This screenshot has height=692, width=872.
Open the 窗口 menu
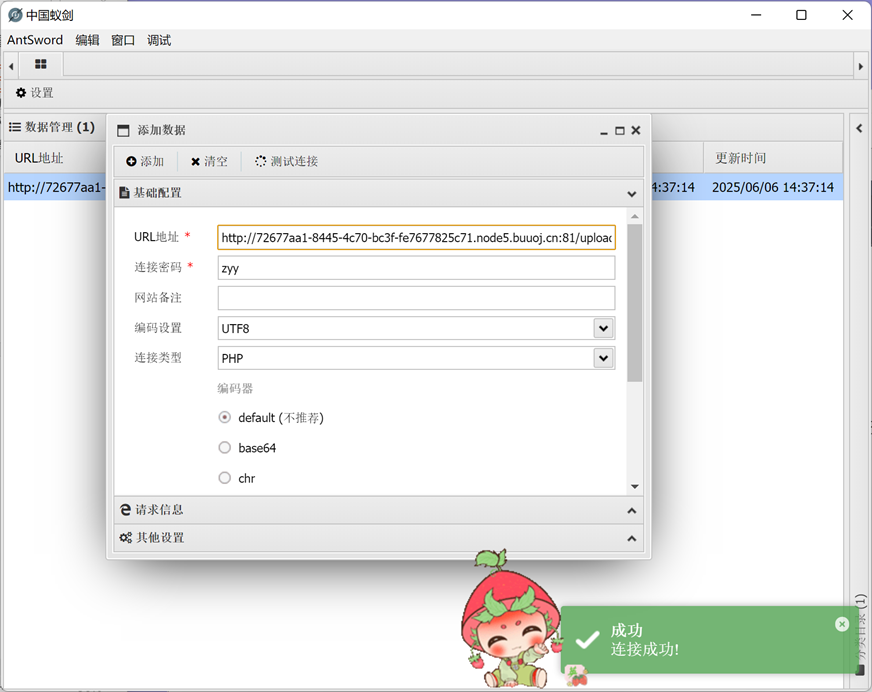click(x=123, y=40)
